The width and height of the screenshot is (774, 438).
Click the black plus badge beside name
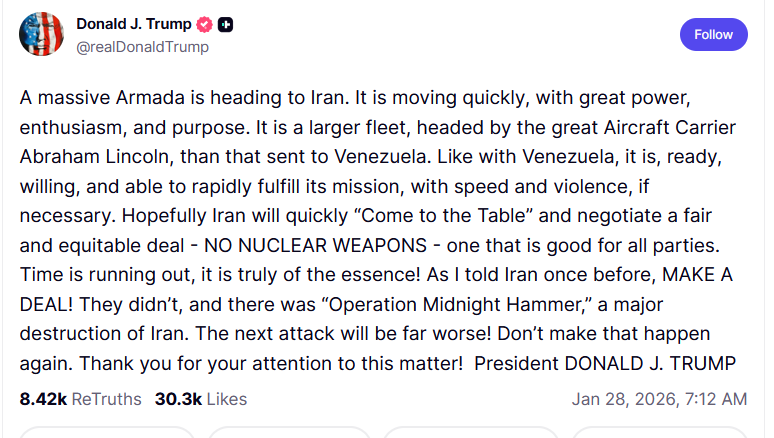click(226, 25)
